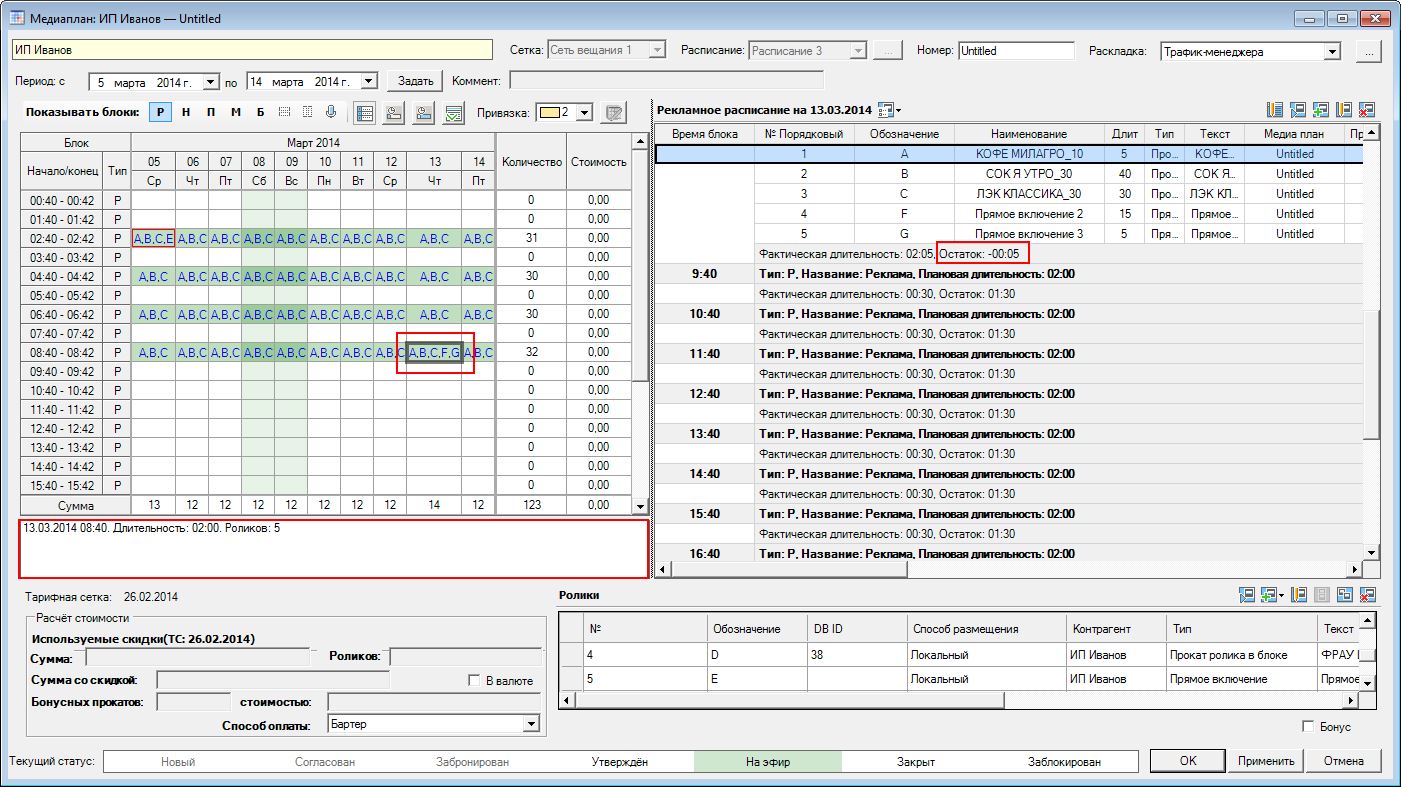Click calendar icon beside Рекламное расписание date

[884, 109]
